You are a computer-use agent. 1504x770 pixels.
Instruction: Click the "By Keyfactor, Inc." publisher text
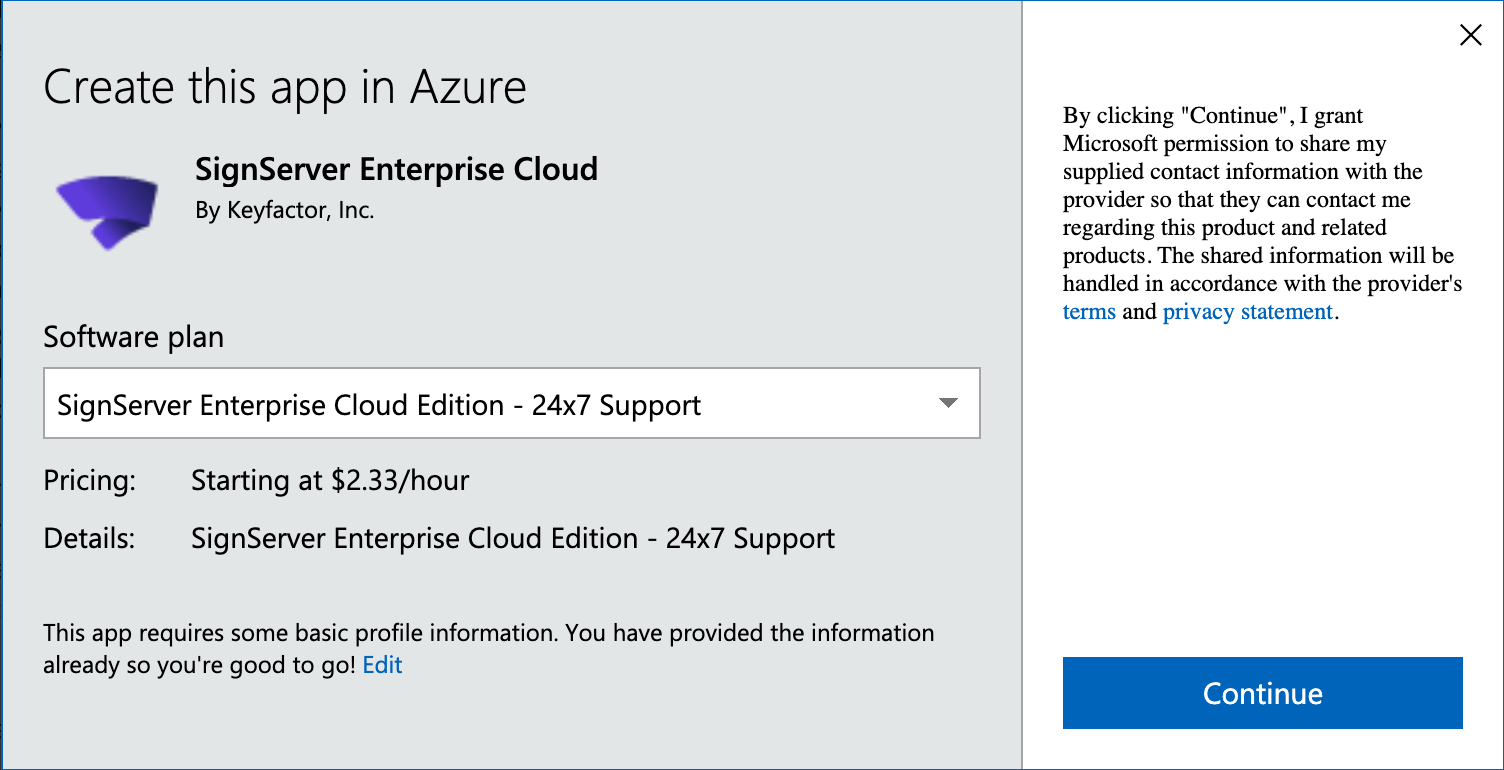click(x=285, y=211)
